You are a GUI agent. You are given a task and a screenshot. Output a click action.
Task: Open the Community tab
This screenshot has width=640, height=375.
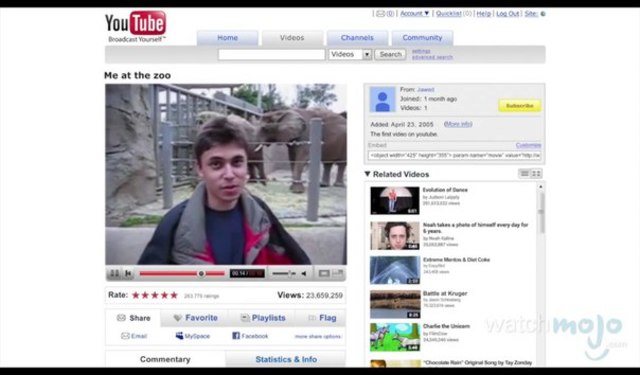(x=422, y=38)
